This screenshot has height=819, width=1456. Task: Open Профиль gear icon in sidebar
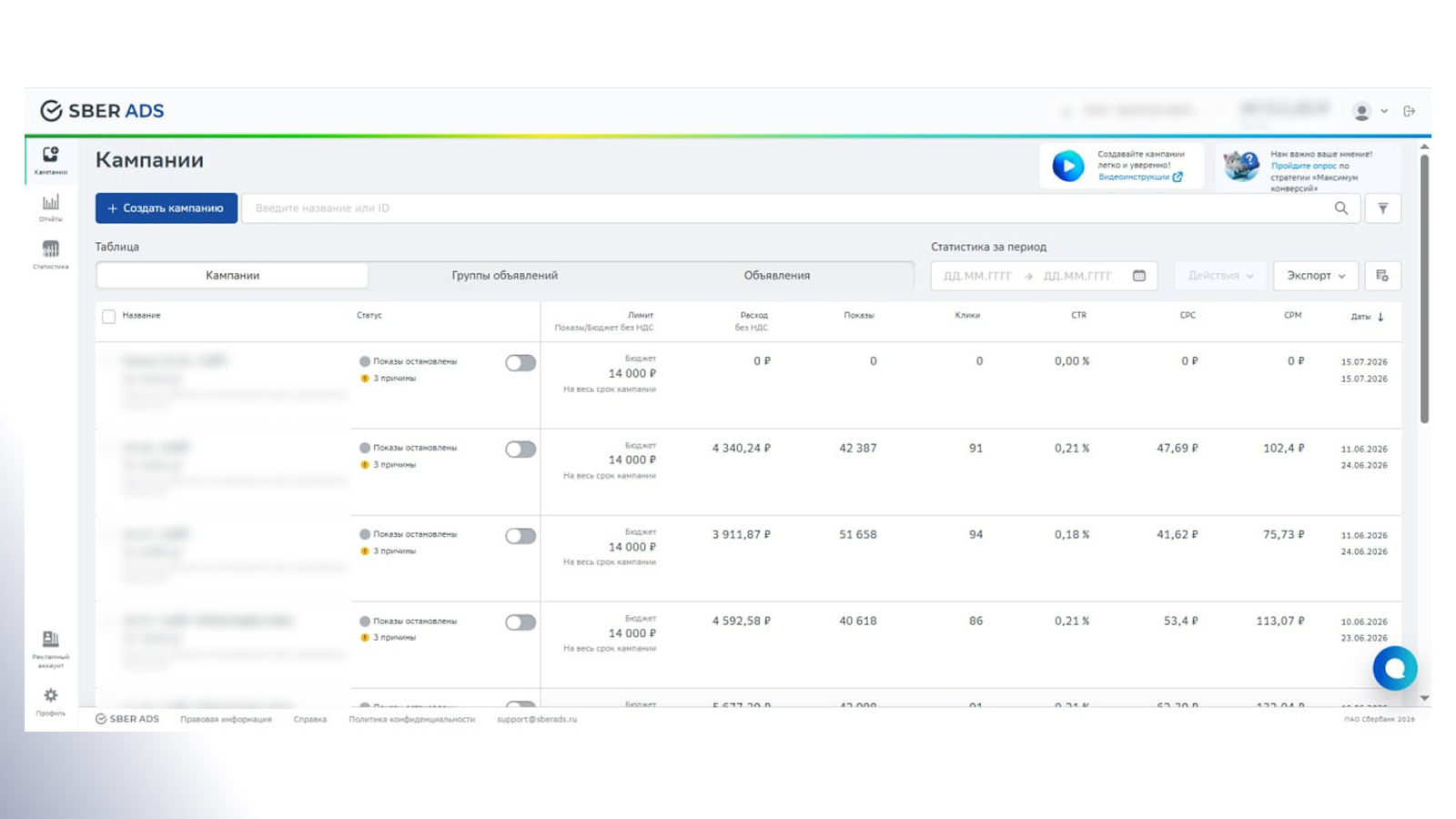(50, 702)
